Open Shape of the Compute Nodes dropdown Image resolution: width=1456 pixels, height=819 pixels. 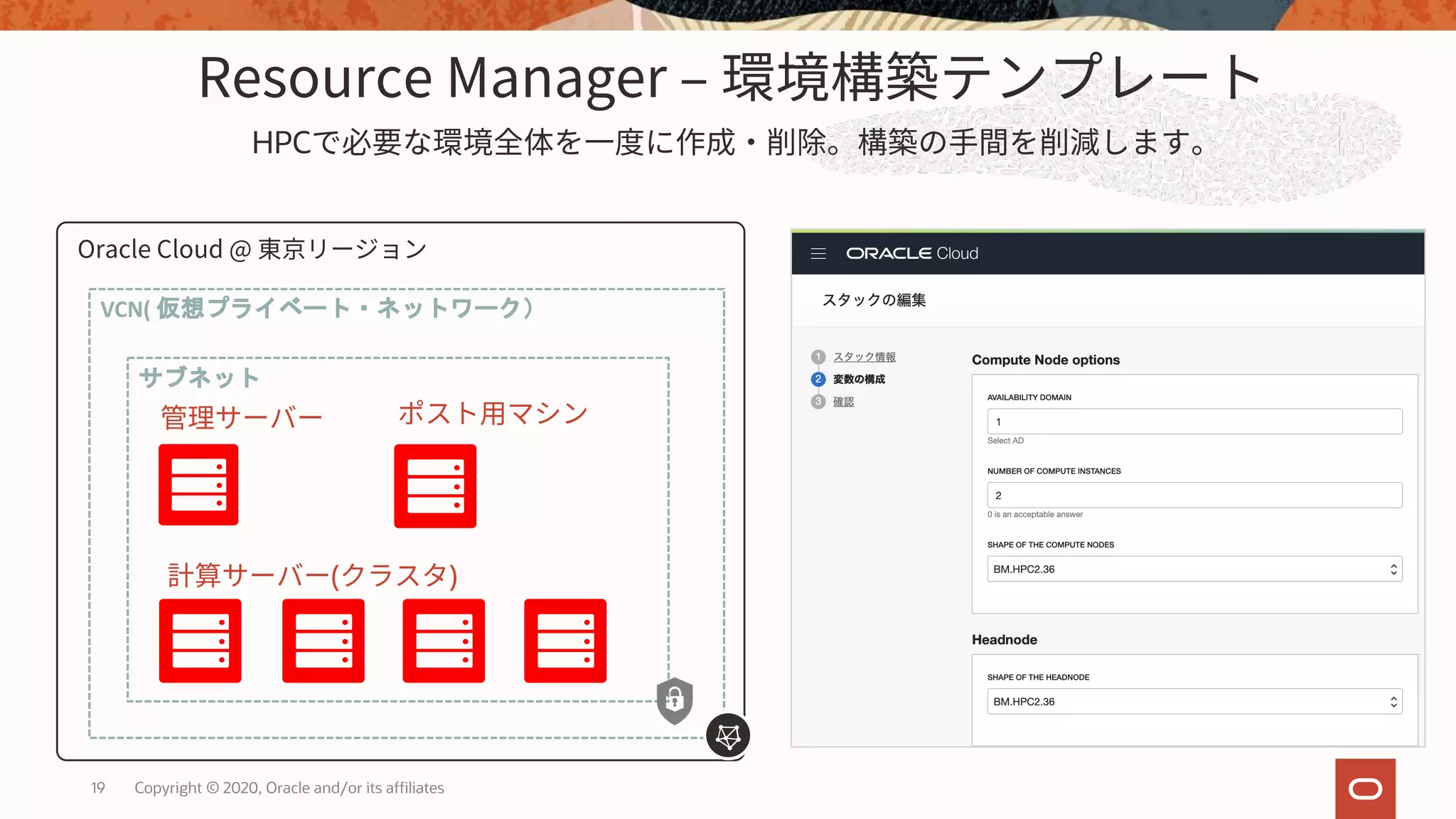point(1194,569)
